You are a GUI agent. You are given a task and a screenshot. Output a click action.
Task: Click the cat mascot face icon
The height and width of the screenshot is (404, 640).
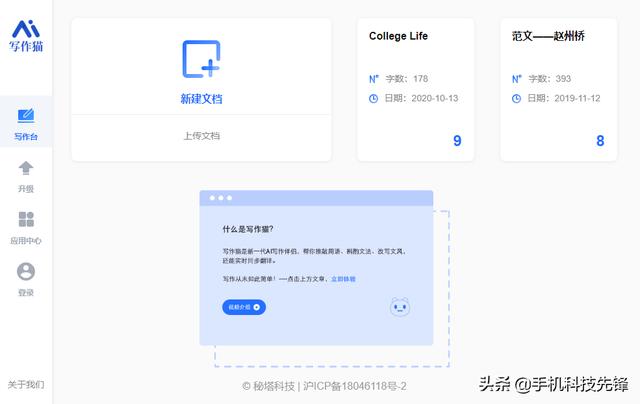[400, 307]
